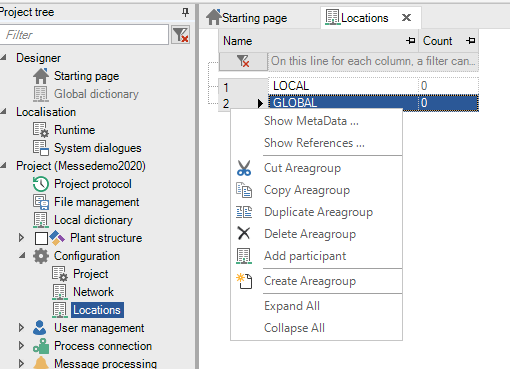Expand the Plant structure node
Image resolution: width=511 pixels, height=370 pixels.
tap(21, 238)
